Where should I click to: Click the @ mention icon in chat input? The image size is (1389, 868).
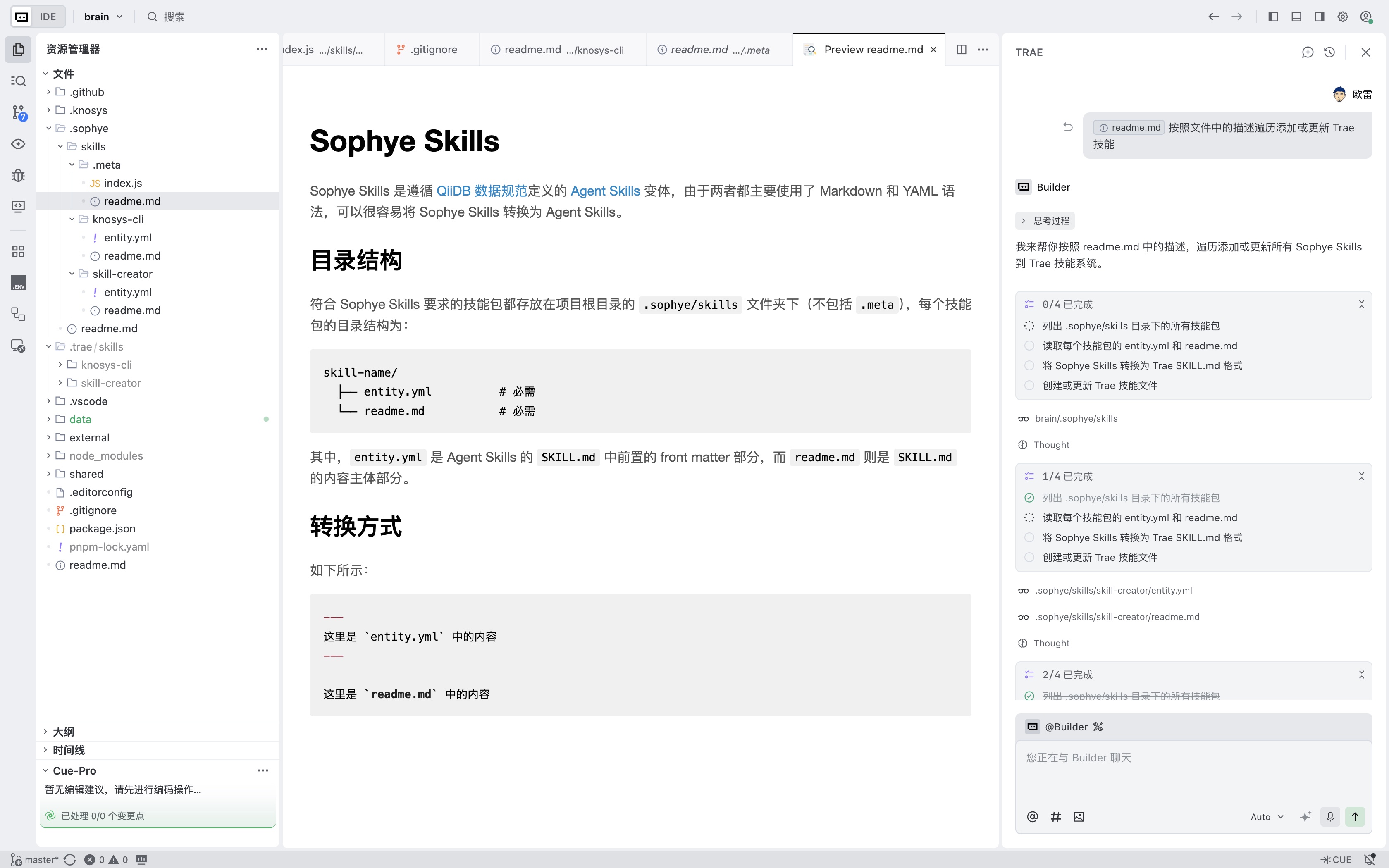click(x=1032, y=816)
